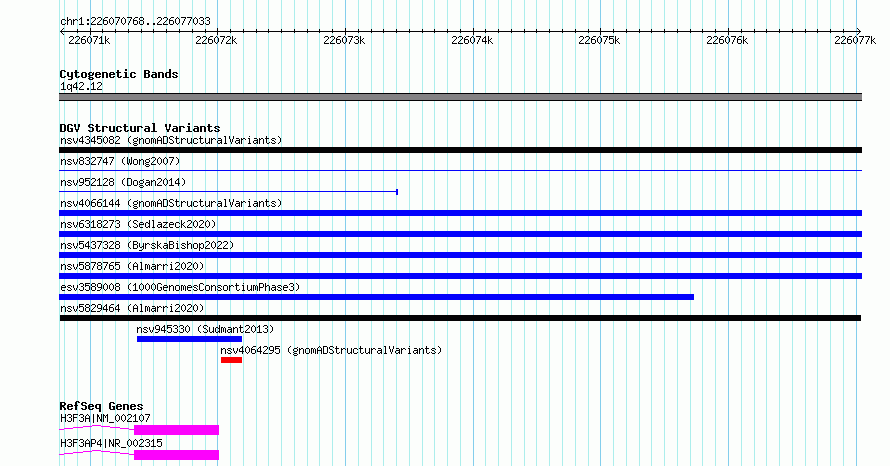Click the 226073k ruler mark
This screenshot has width=890, height=466.
coord(344,40)
